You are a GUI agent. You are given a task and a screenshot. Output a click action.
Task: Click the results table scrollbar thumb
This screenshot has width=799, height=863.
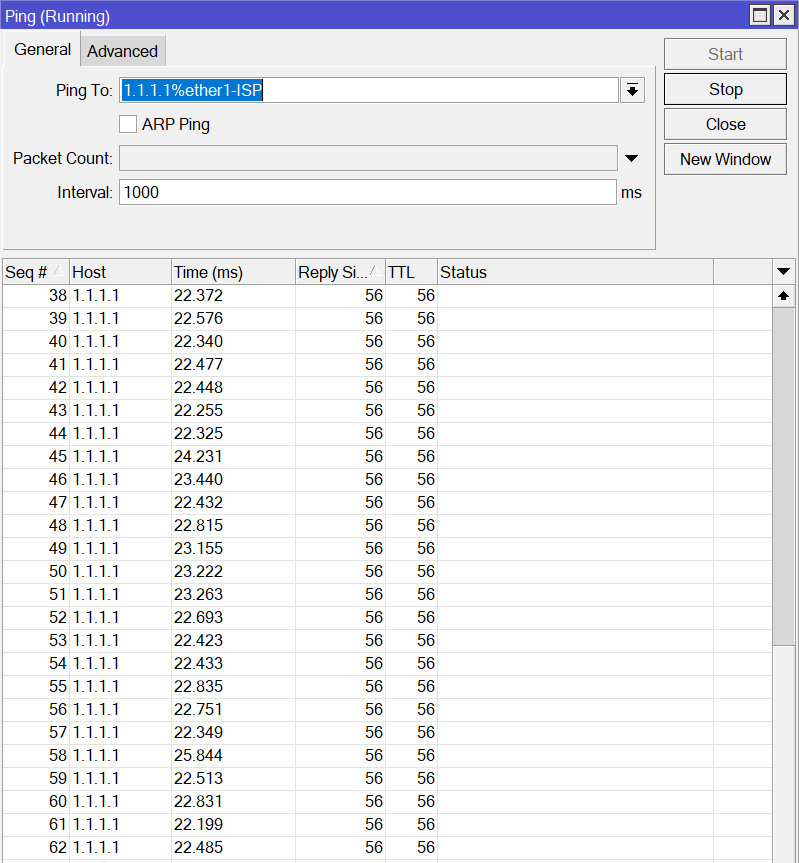784,476
